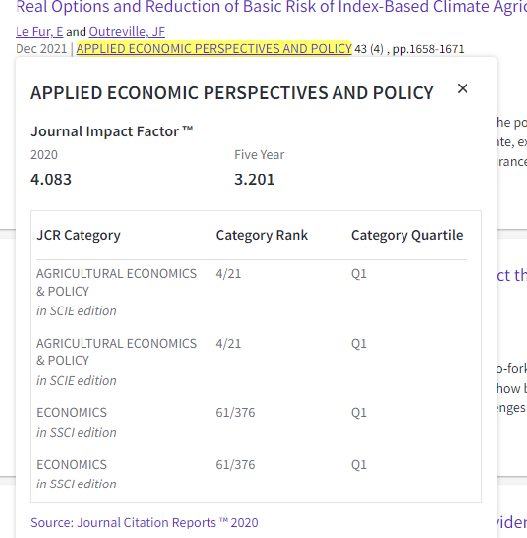Open author link Outreville, JF
Image resolution: width=527 pixels, height=538 pixels.
[127, 32]
